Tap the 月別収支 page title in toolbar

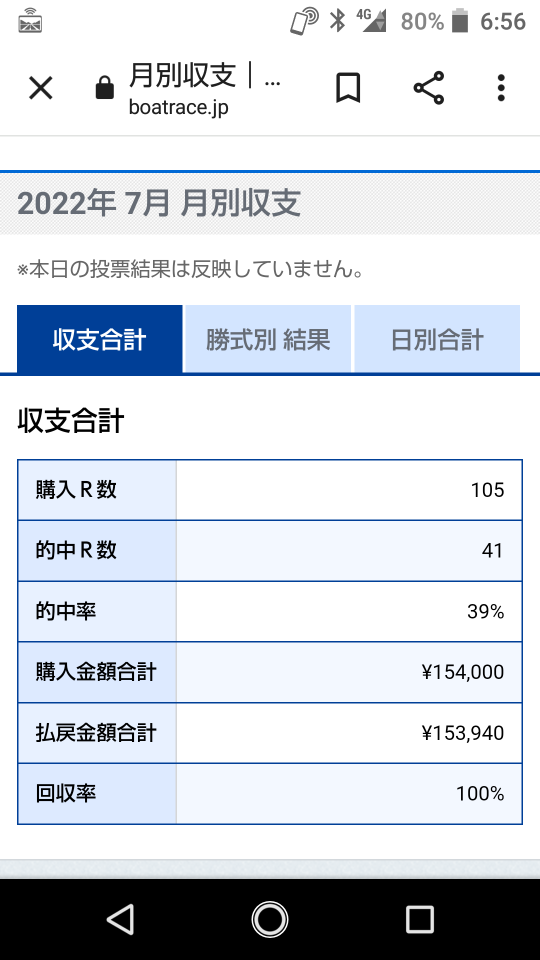coord(182,76)
